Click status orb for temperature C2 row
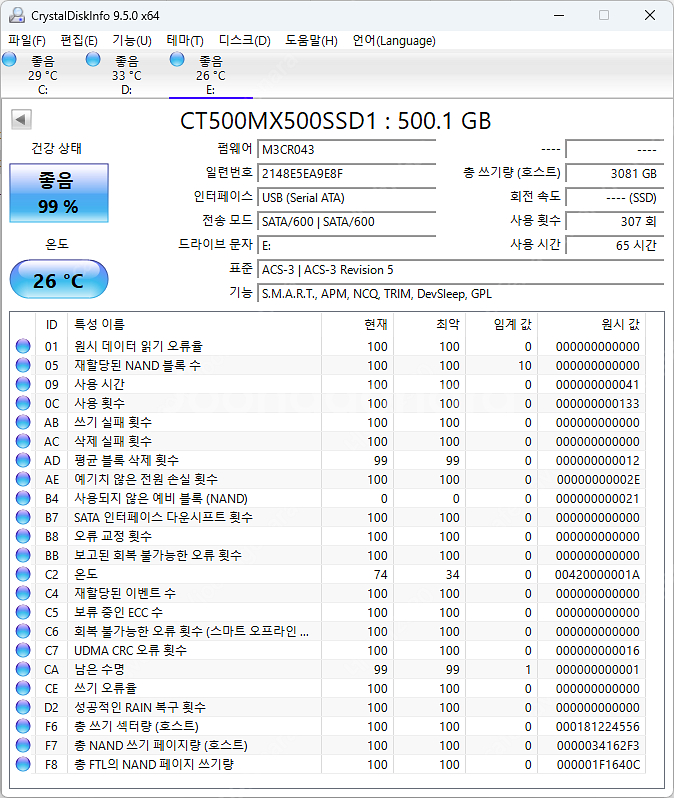 (23, 575)
